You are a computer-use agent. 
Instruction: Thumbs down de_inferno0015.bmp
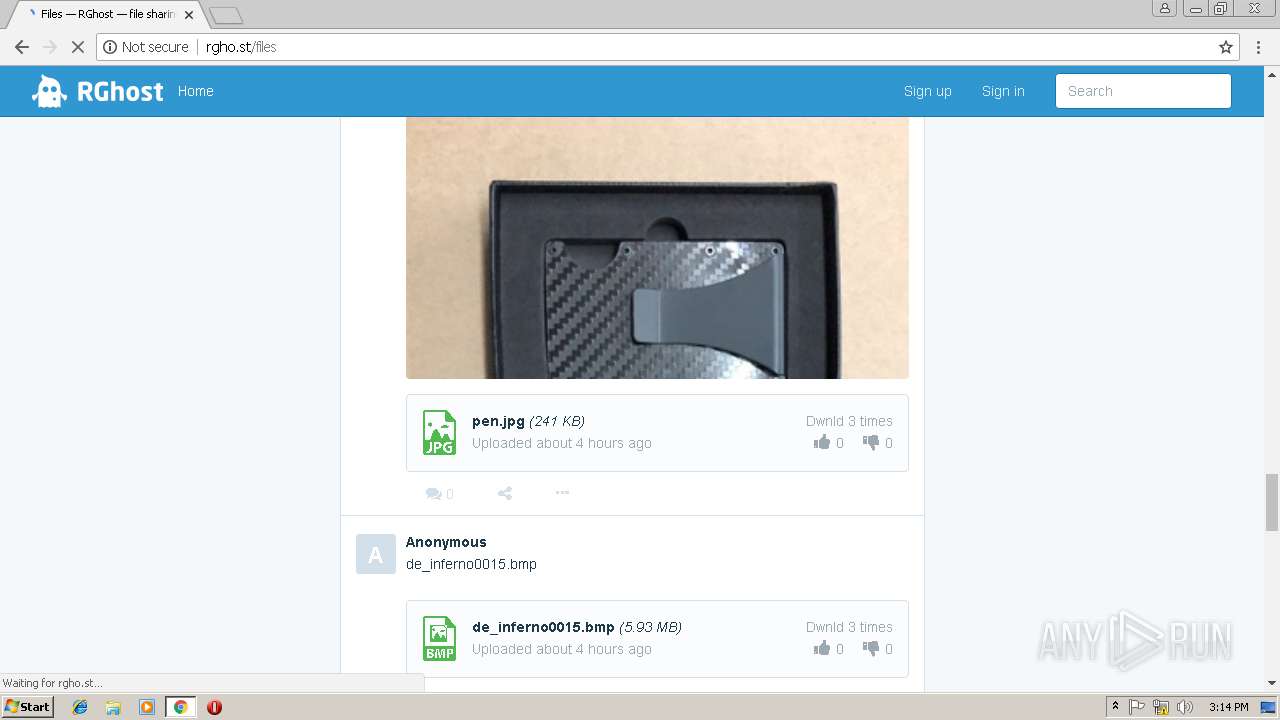871,649
